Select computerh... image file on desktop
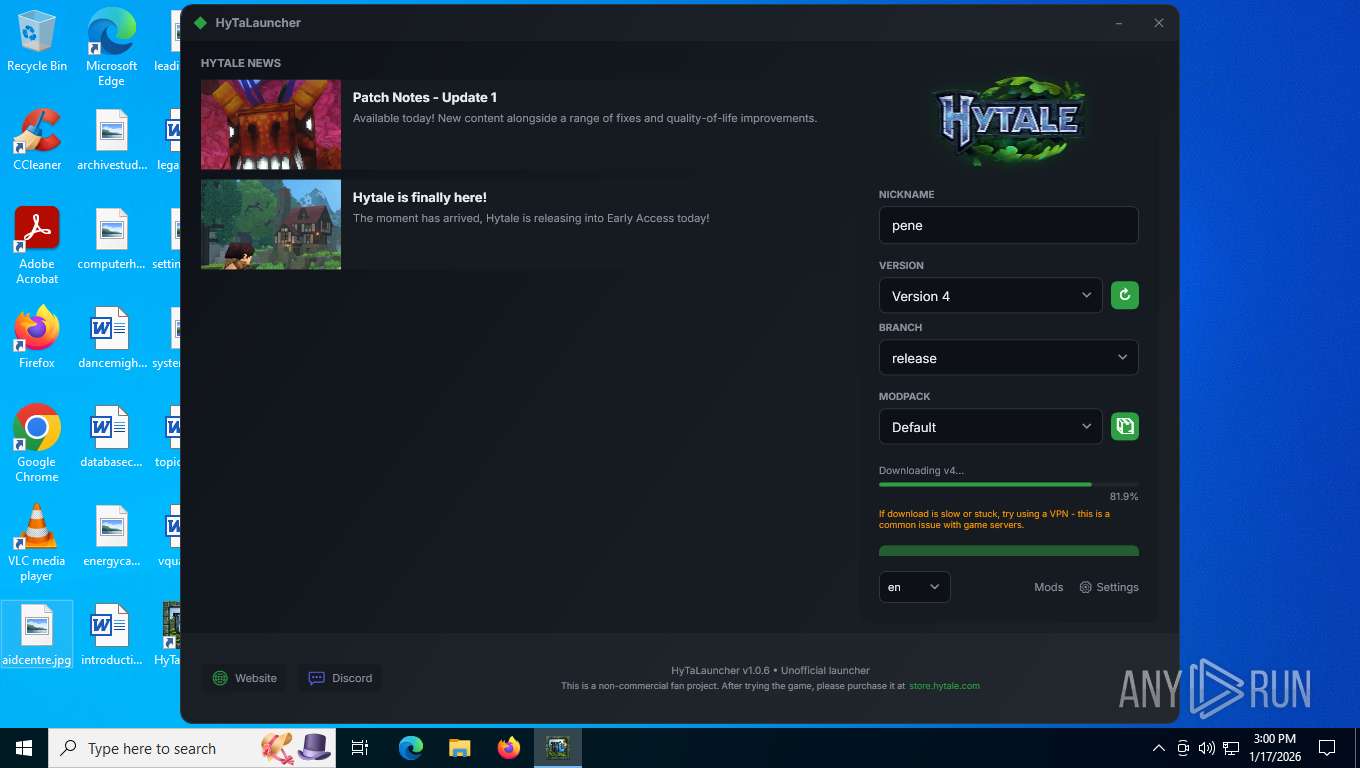The width and height of the screenshot is (1360, 768). (111, 239)
